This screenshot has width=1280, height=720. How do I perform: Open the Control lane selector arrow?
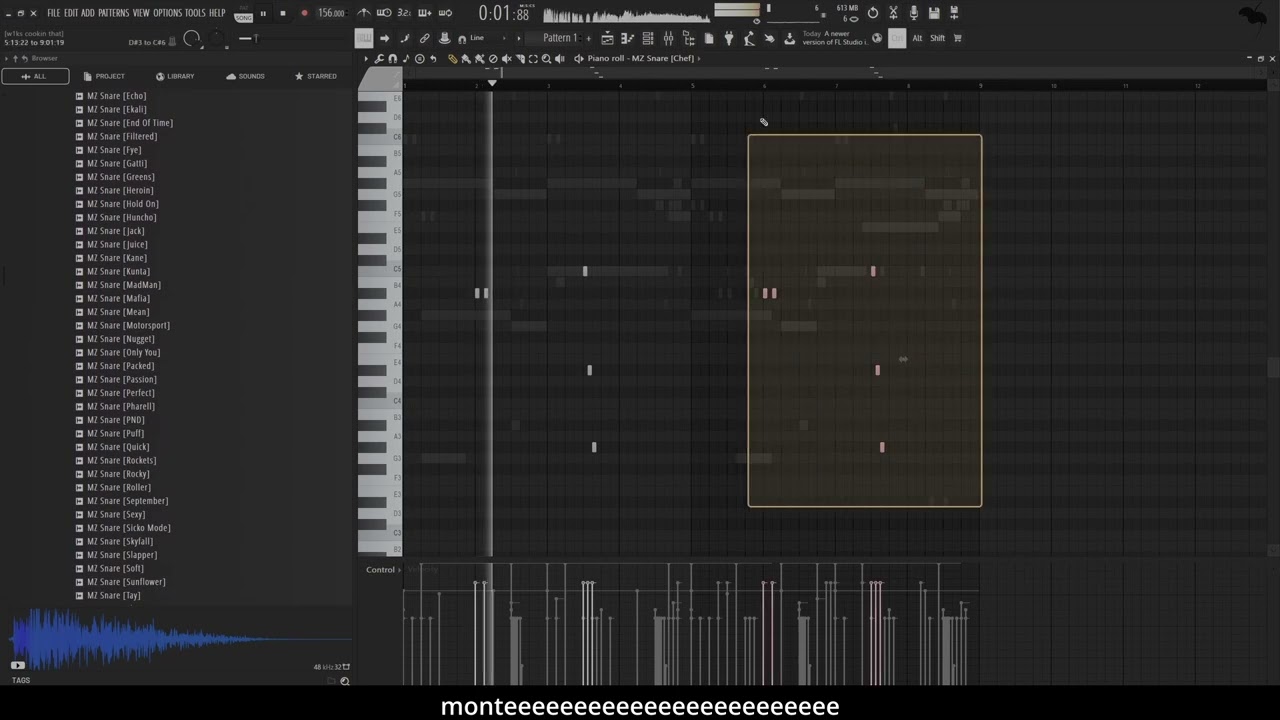tap(399, 570)
